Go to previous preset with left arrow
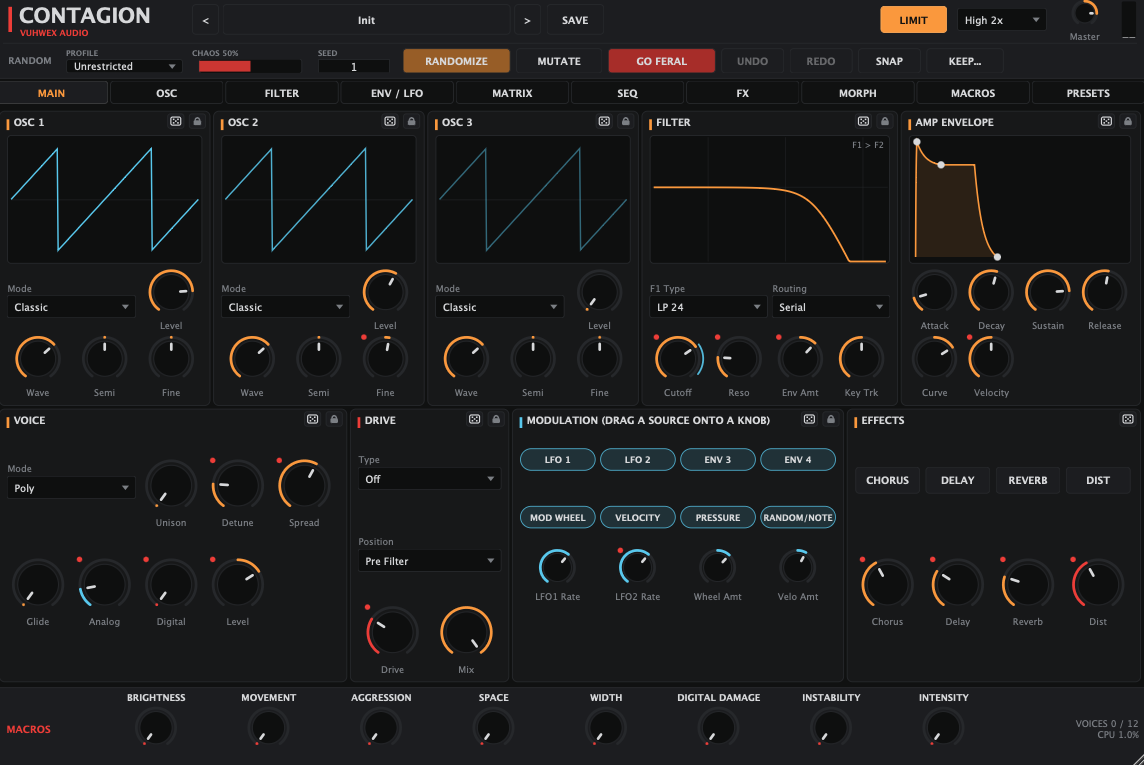Viewport: 1144px width, 765px height. [x=206, y=20]
